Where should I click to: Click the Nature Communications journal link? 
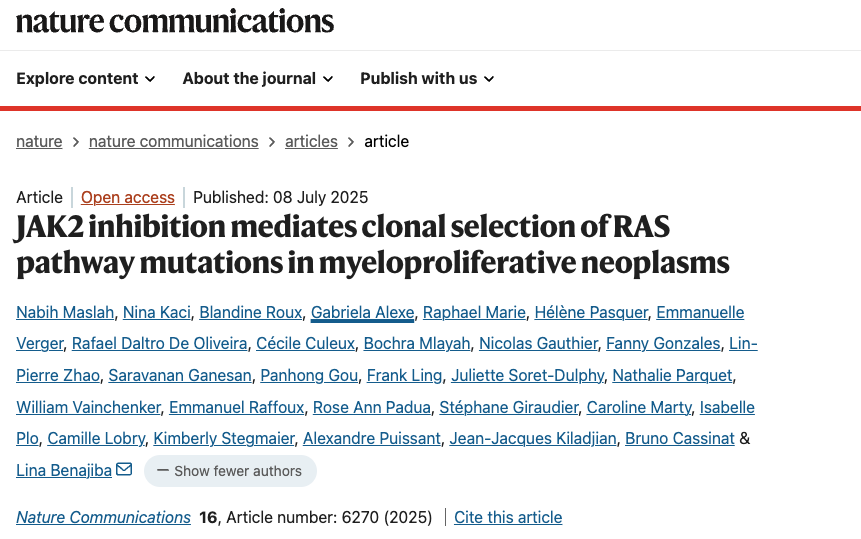(103, 517)
